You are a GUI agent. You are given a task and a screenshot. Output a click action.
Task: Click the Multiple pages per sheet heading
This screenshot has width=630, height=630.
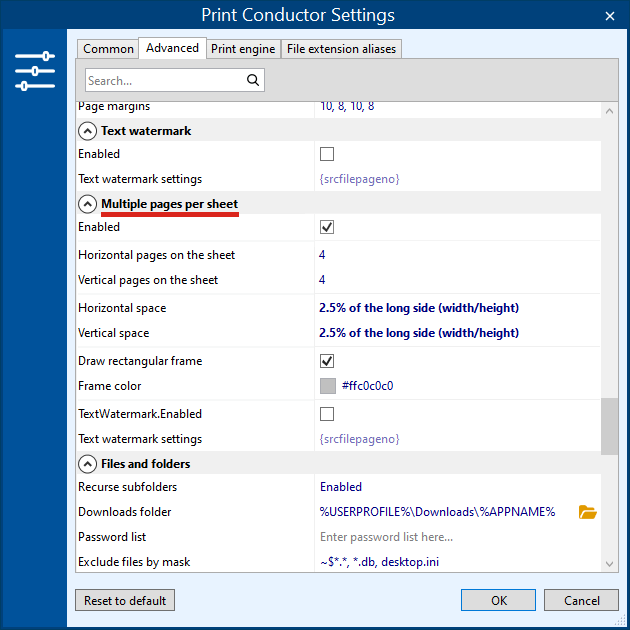click(x=170, y=204)
